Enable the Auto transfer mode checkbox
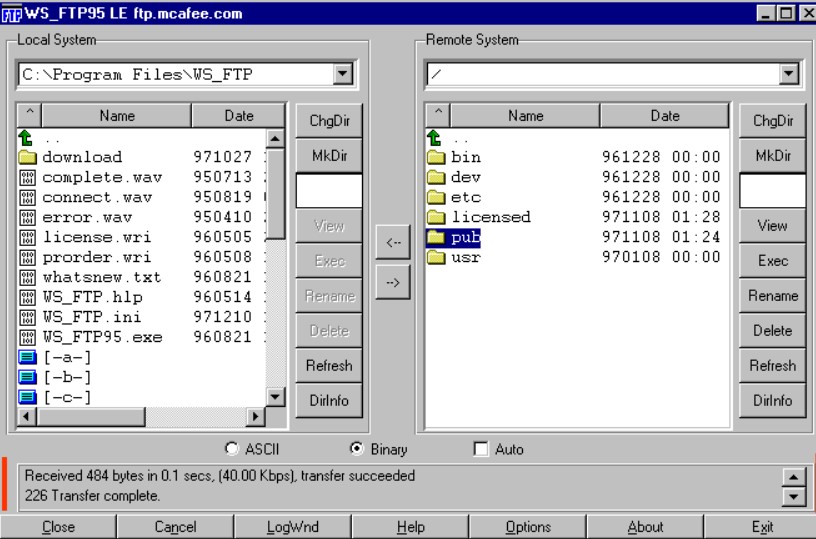Screen dimensions: 816x539 point(481,448)
